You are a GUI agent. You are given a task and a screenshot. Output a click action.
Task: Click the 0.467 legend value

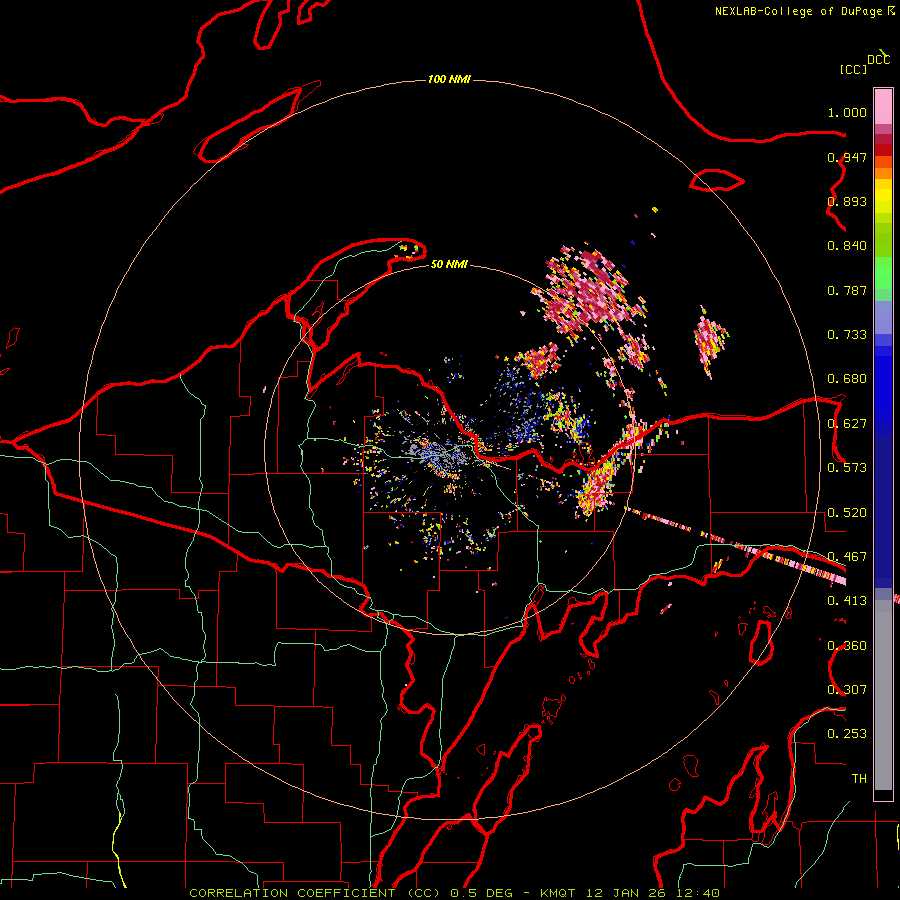coord(847,557)
